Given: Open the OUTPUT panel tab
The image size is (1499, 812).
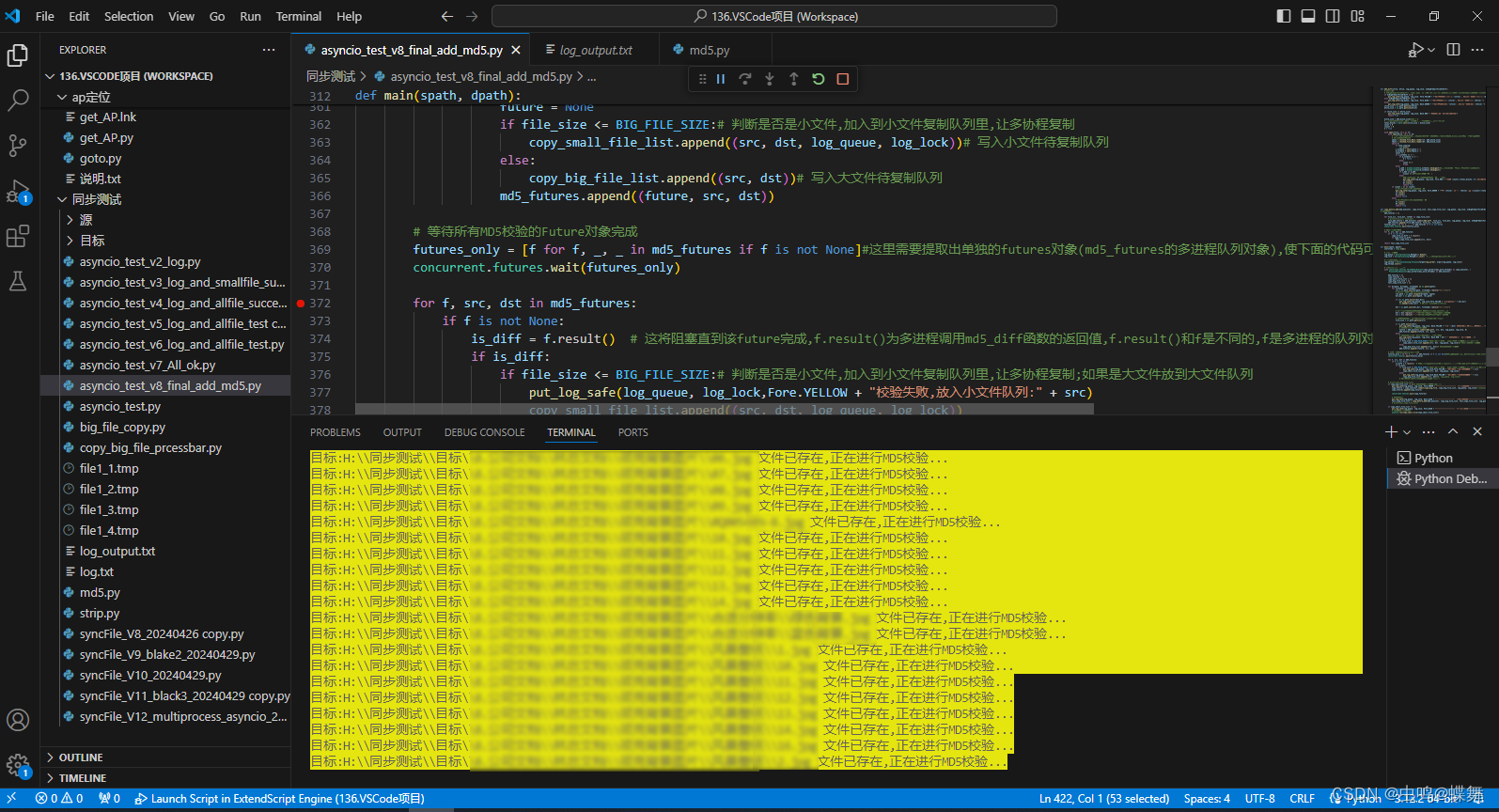Looking at the screenshot, I should point(402,432).
